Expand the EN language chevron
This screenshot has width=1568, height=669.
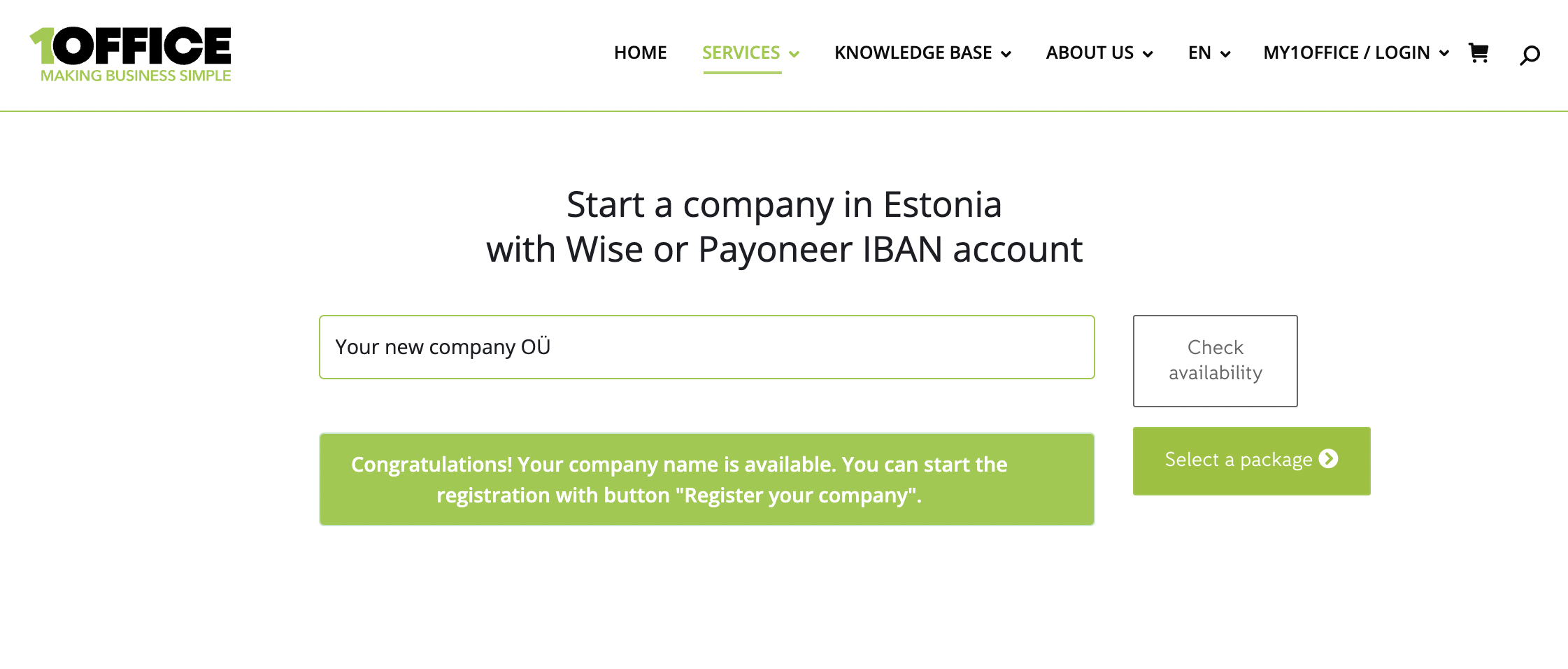point(1225,54)
